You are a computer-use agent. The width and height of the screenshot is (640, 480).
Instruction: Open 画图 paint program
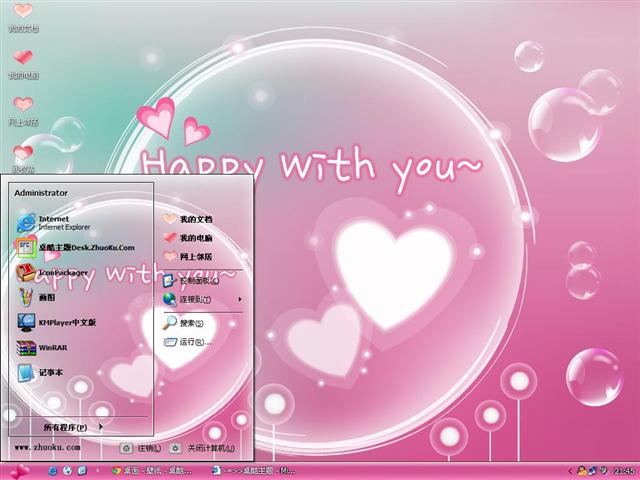click(x=36, y=298)
